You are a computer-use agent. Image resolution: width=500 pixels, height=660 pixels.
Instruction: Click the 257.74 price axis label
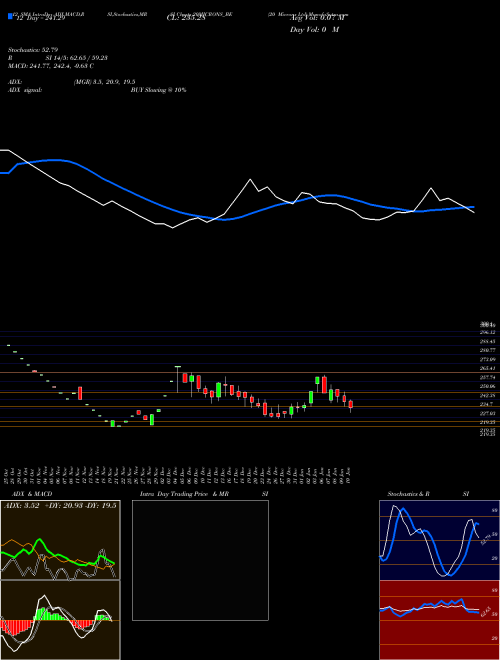(488, 377)
